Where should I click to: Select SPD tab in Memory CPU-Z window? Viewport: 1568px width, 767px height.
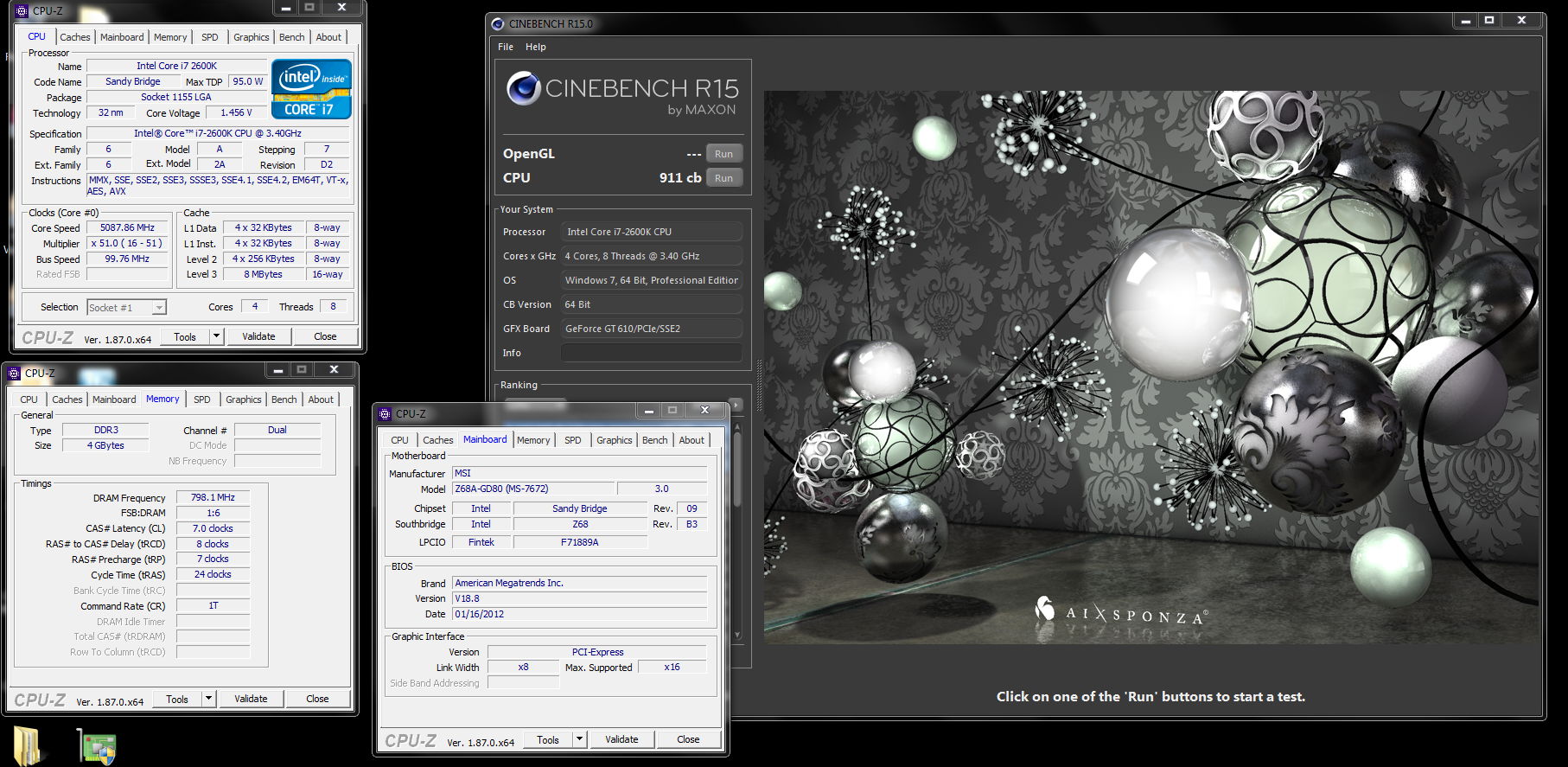point(202,399)
